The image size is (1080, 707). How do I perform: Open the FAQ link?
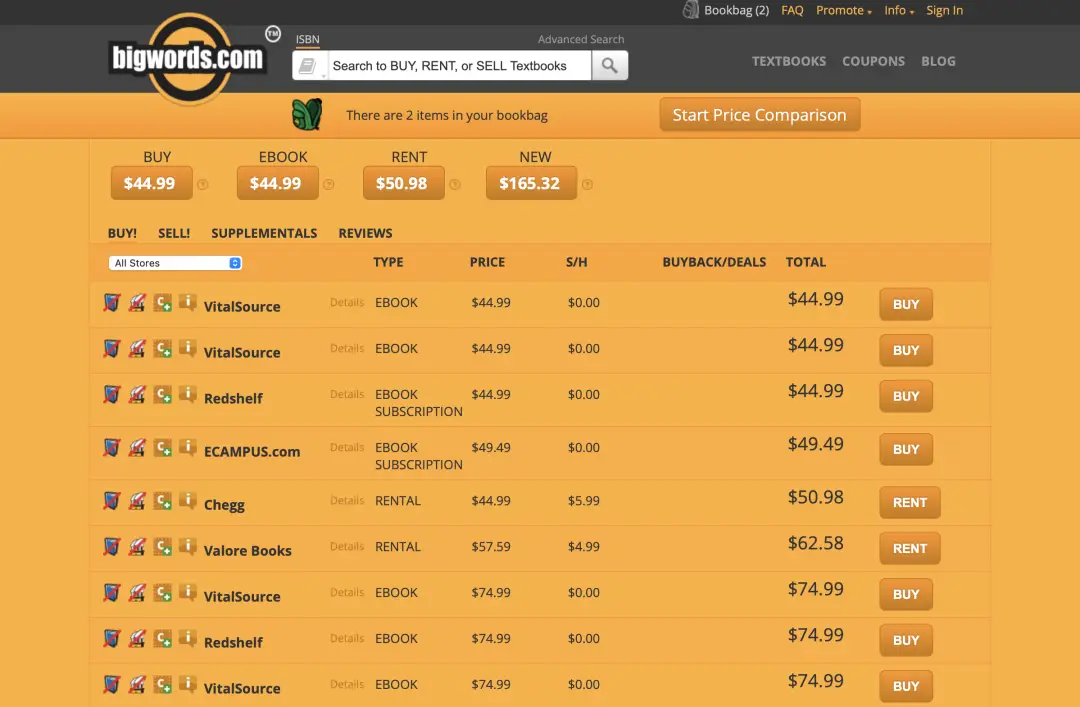[x=792, y=10]
